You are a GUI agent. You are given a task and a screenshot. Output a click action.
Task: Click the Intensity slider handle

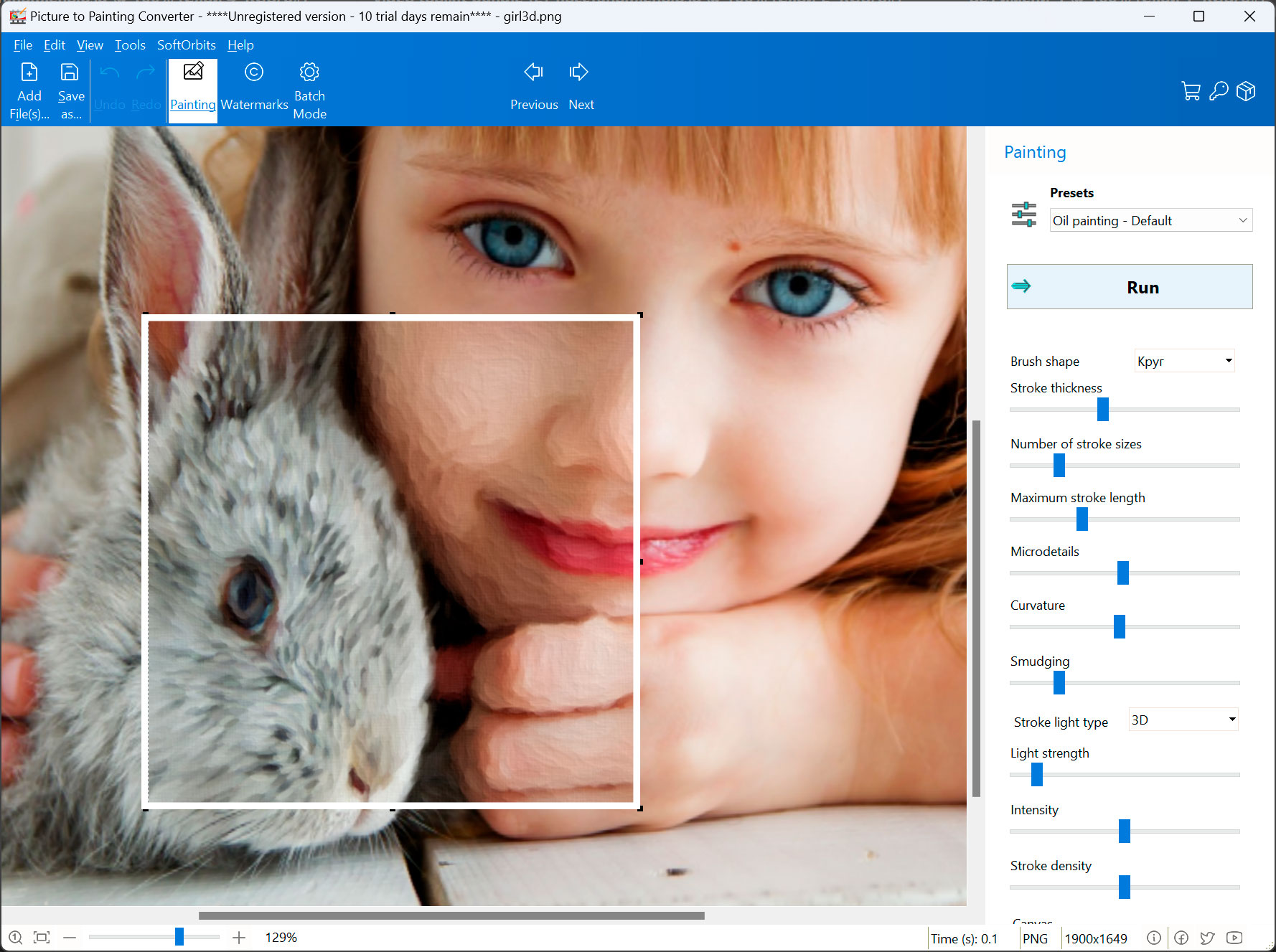click(x=1125, y=831)
